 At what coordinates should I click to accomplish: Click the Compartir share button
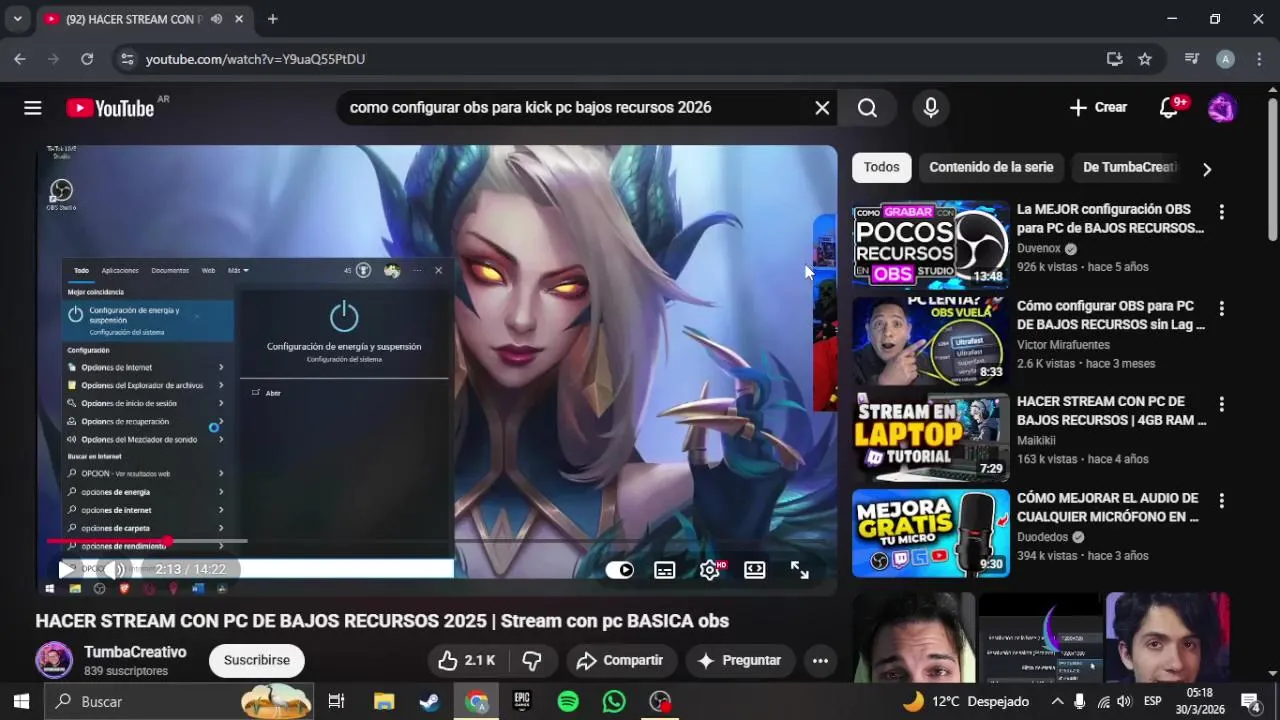620,660
